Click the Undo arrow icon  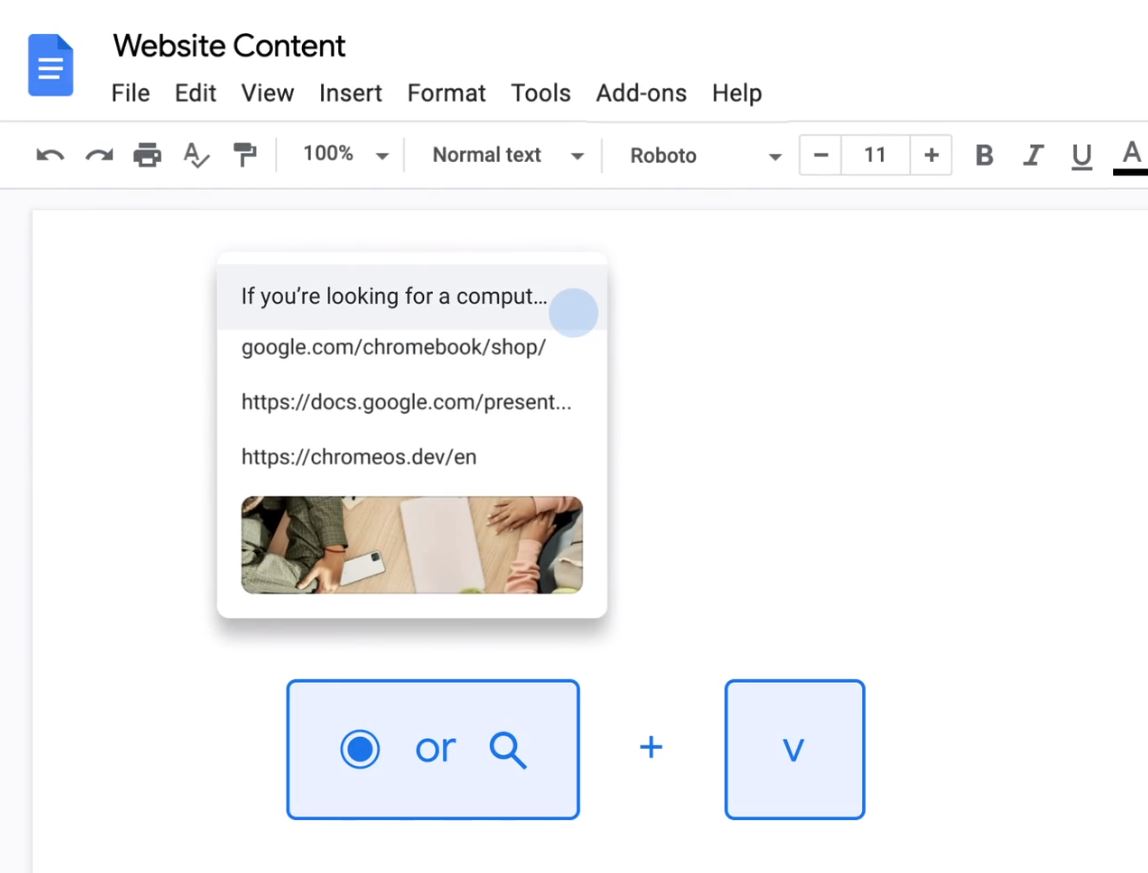click(50, 155)
